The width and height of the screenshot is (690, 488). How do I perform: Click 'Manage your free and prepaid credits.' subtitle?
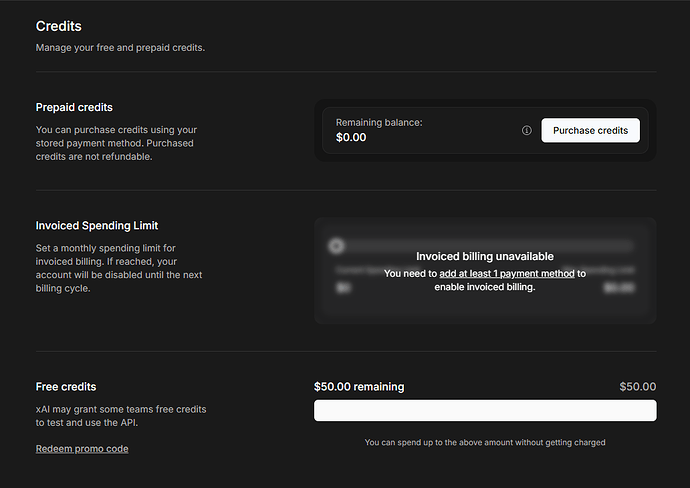point(120,48)
